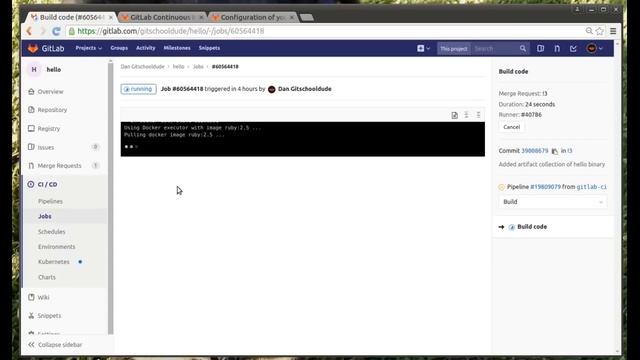The image size is (640, 360).
Task: Cancel the running job
Action: click(511, 127)
